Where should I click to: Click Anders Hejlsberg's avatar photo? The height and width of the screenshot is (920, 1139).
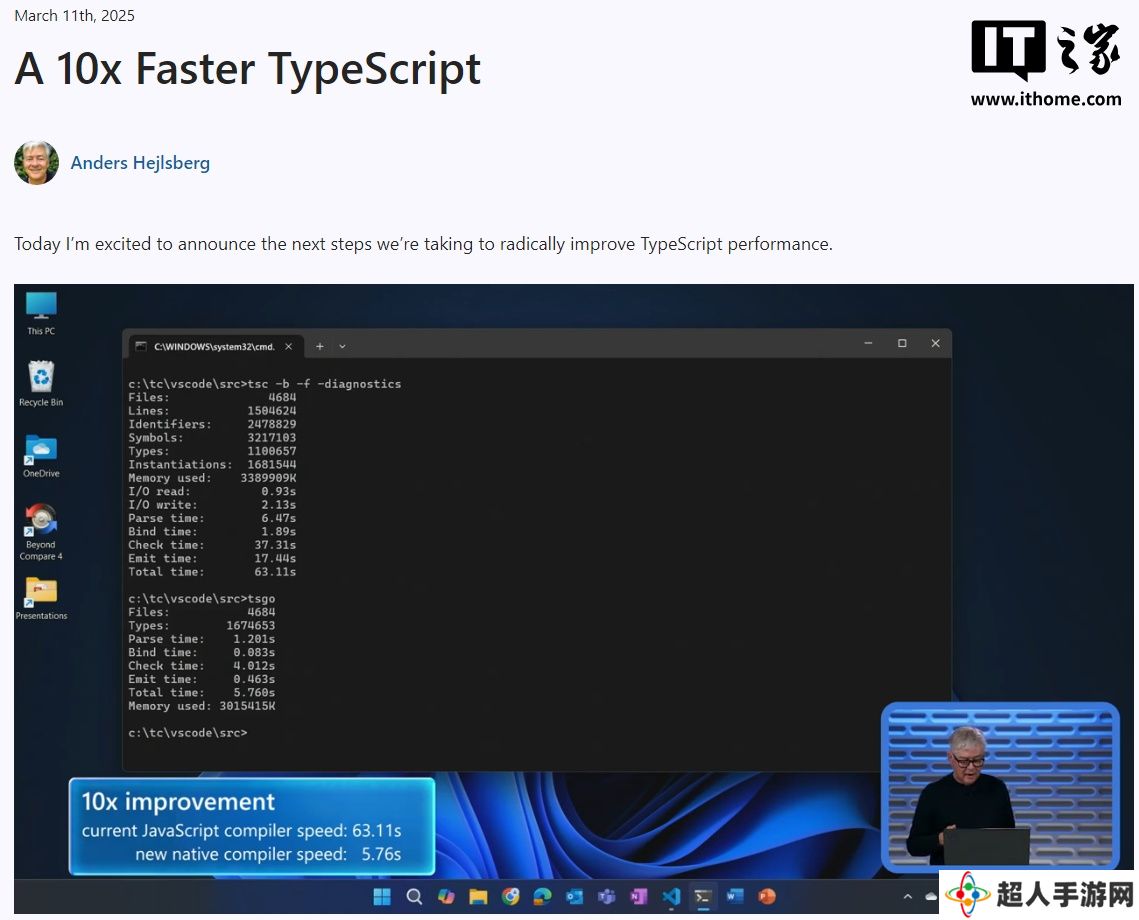(36, 163)
